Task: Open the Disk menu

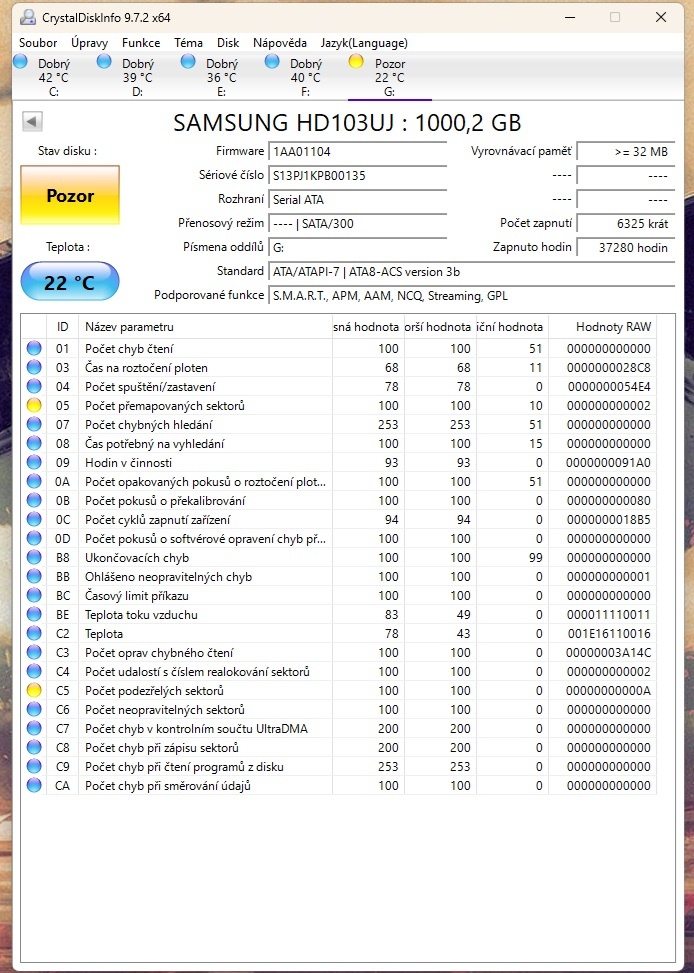Action: 228,43
